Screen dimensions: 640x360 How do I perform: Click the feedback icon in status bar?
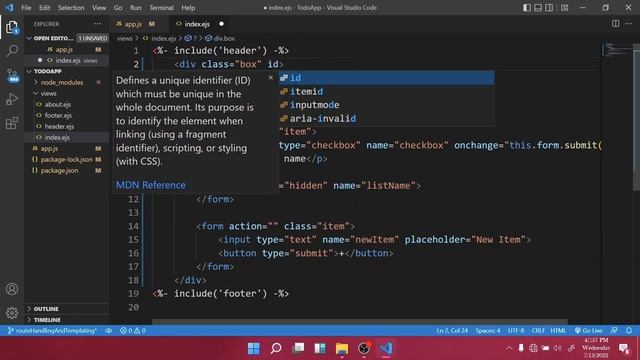(614, 331)
